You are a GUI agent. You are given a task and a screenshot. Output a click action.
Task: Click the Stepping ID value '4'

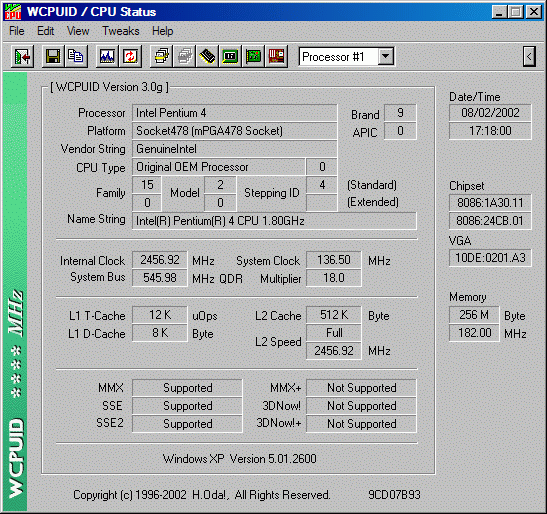pos(322,185)
